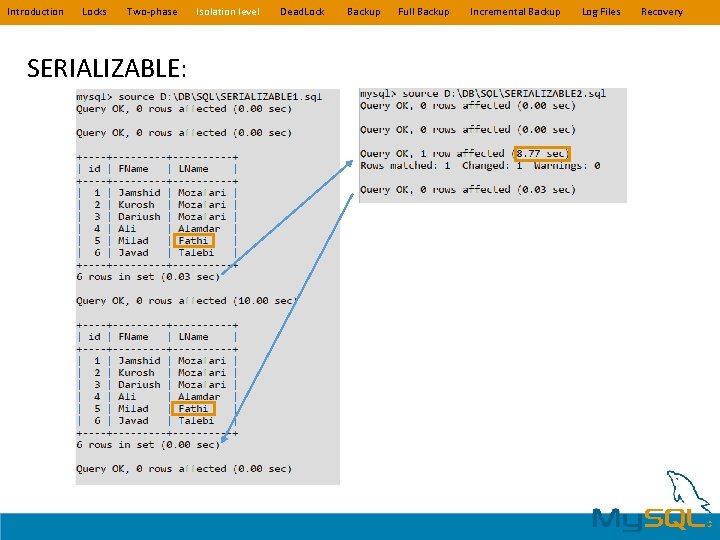
Task: Click 'Alamdar' in the upper result table
Action: (x=199, y=229)
